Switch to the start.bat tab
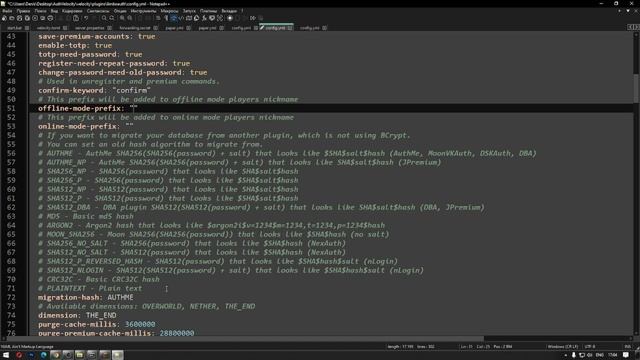 point(15,28)
